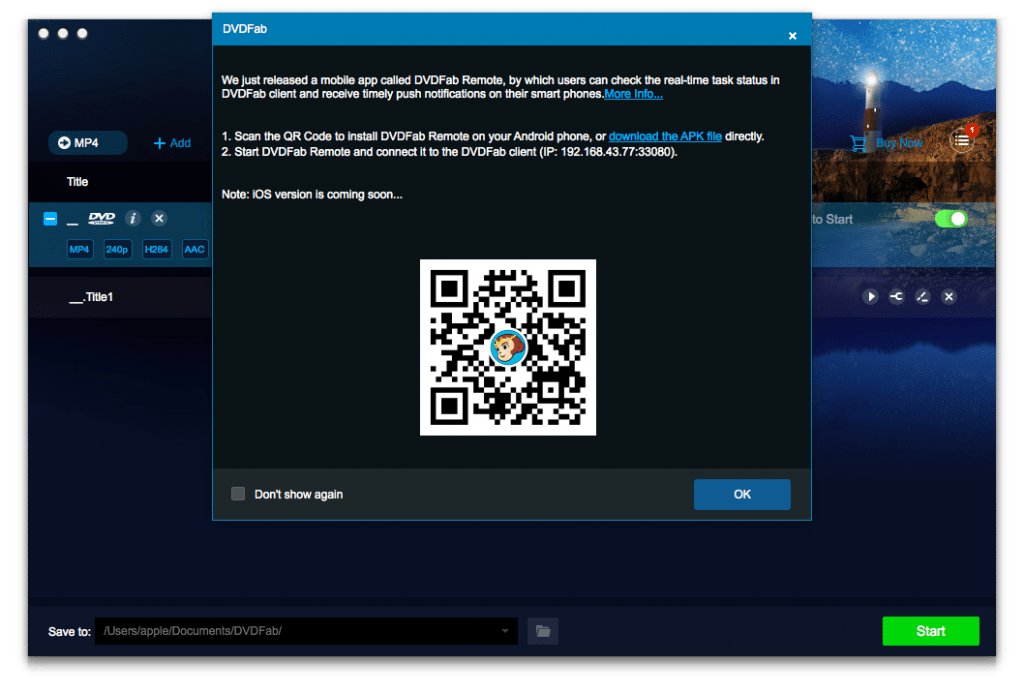Image resolution: width=1024 pixels, height=693 pixels.
Task: Click the H264 codec tag
Action: [x=156, y=249]
